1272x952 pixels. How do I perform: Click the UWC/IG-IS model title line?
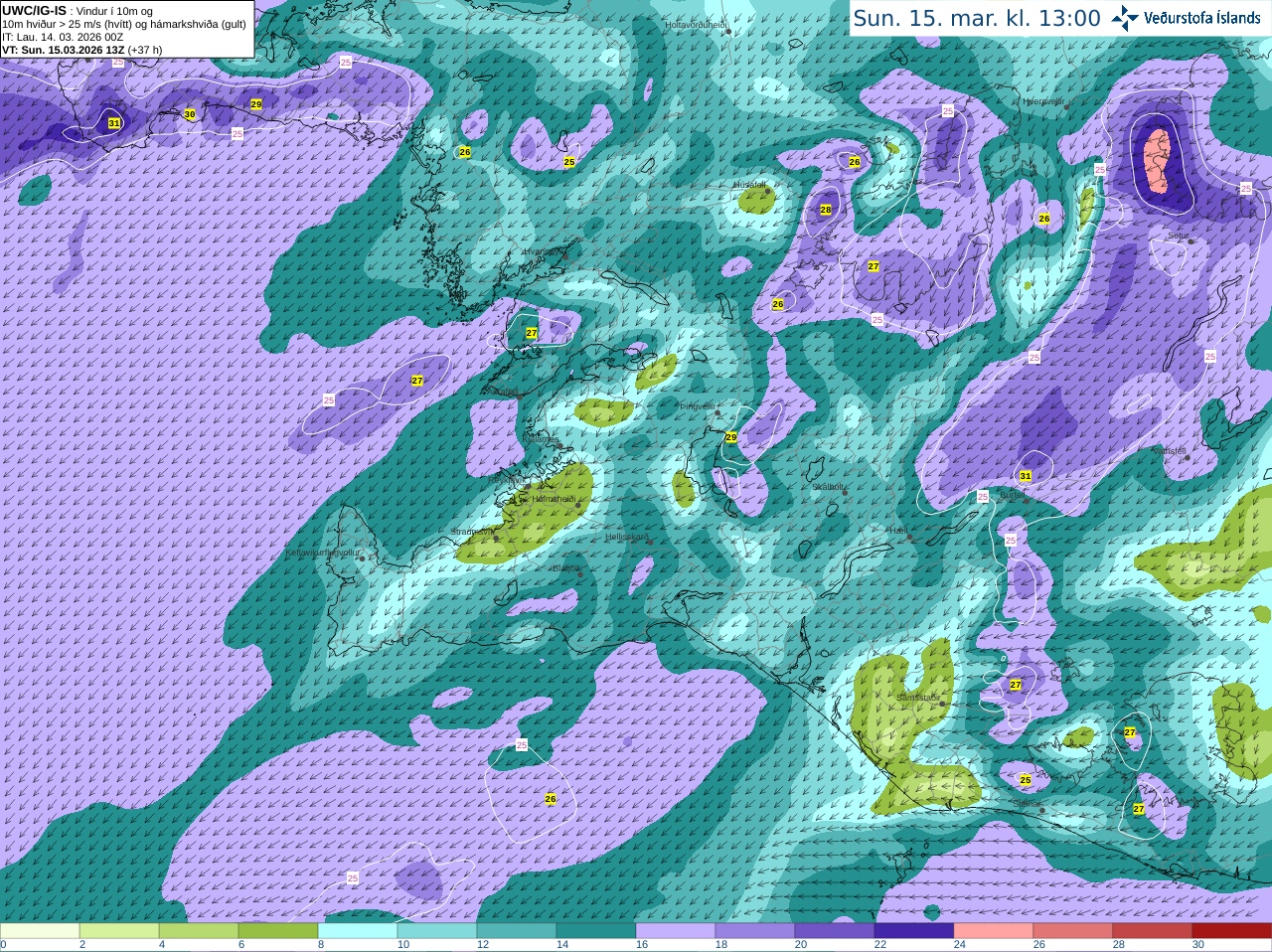[77, 11]
